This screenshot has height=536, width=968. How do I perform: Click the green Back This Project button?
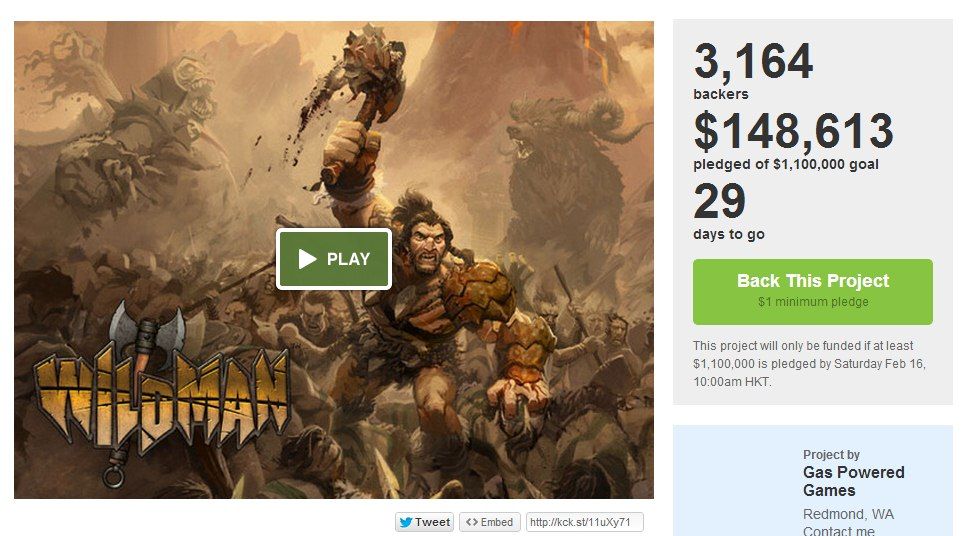812,291
